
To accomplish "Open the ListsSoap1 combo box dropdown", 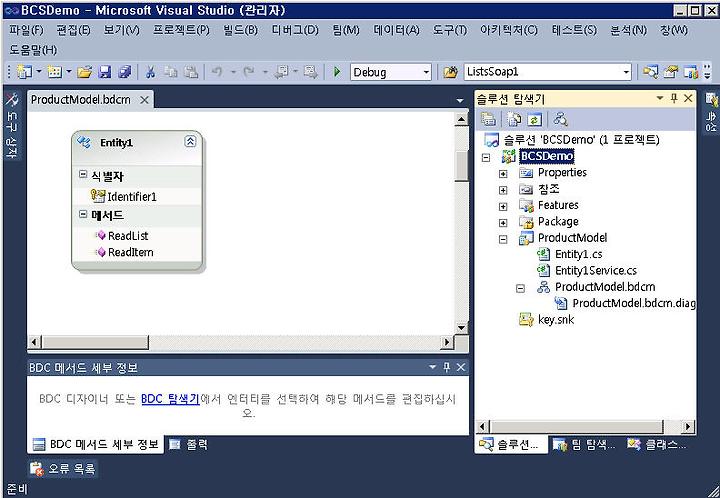I will pos(626,72).
